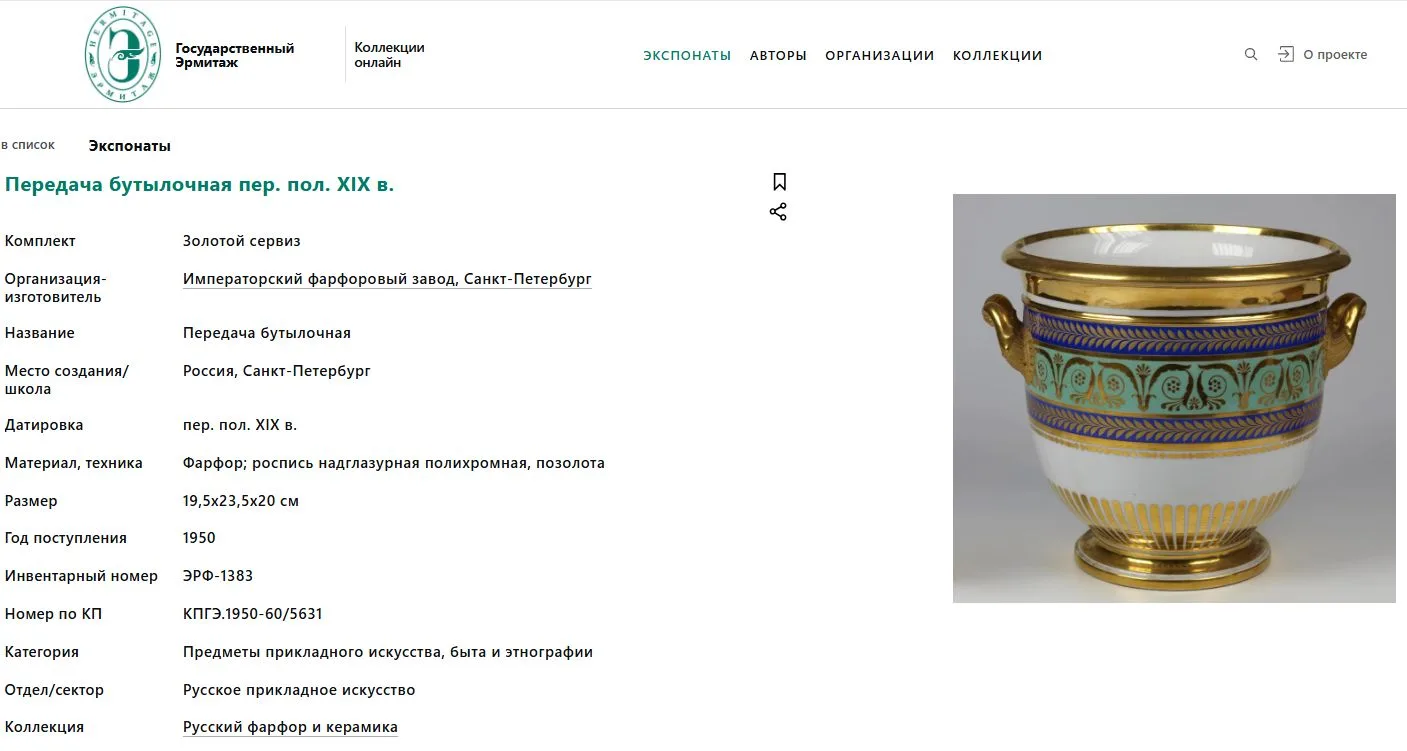This screenshot has width=1407, height=751.
Task: Click the login arrow icon
Action: (x=1286, y=55)
